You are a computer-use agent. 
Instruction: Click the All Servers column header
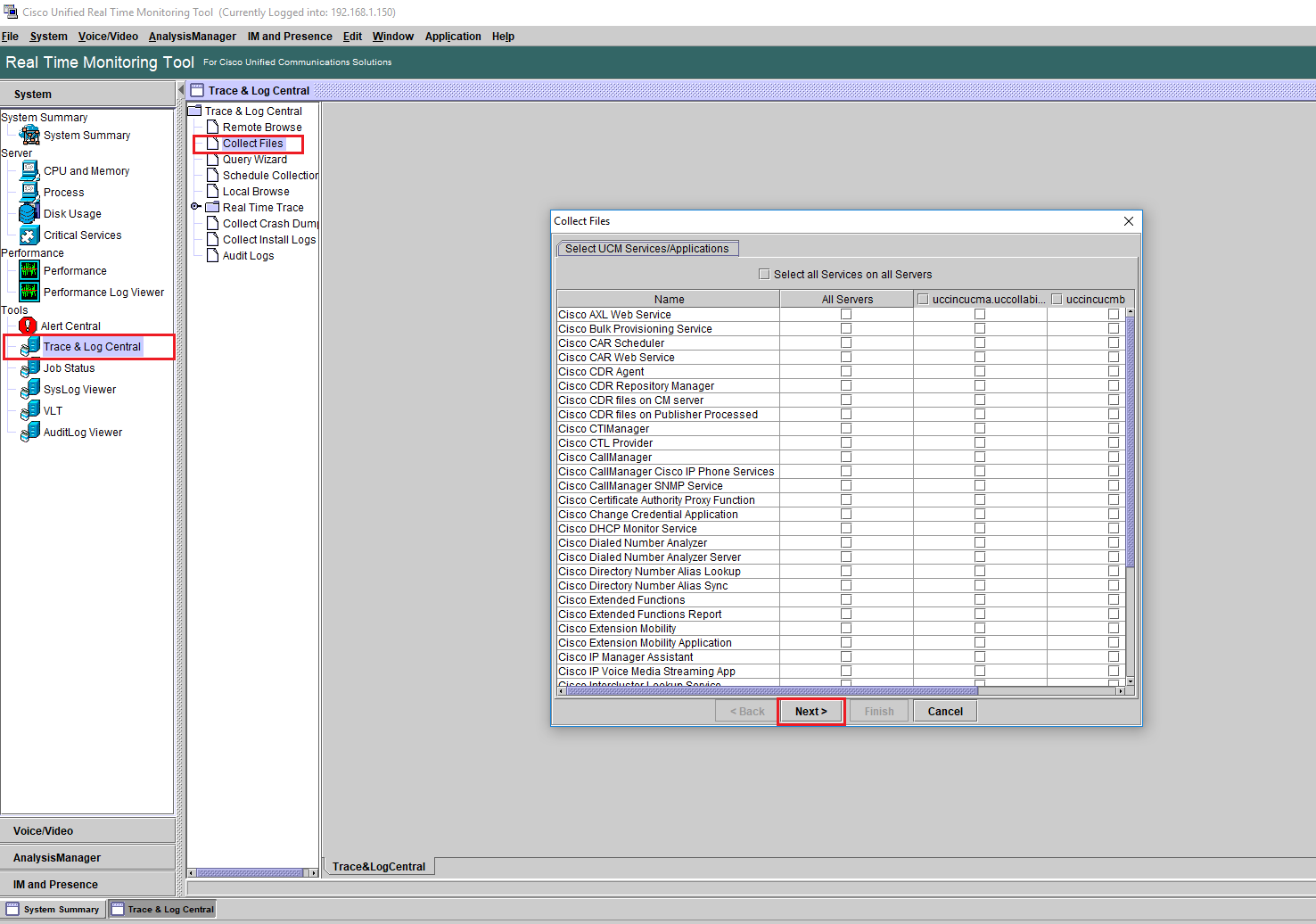(x=847, y=299)
